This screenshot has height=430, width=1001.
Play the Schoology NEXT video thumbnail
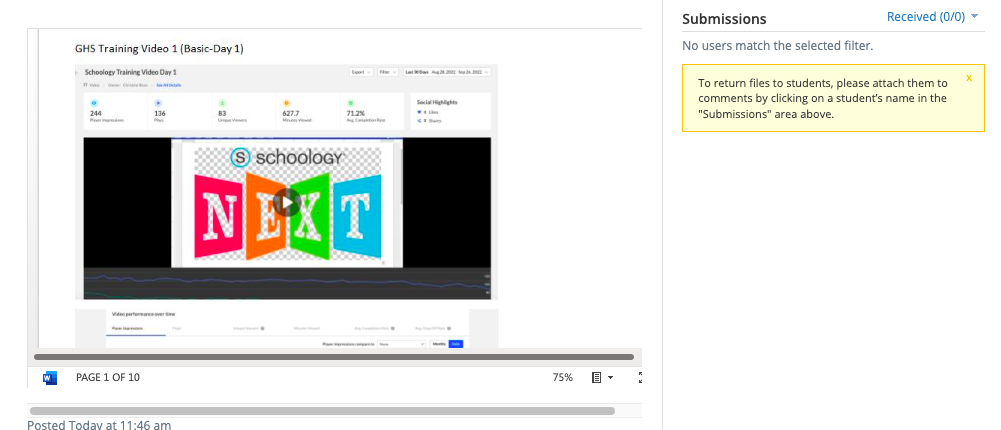pos(287,202)
